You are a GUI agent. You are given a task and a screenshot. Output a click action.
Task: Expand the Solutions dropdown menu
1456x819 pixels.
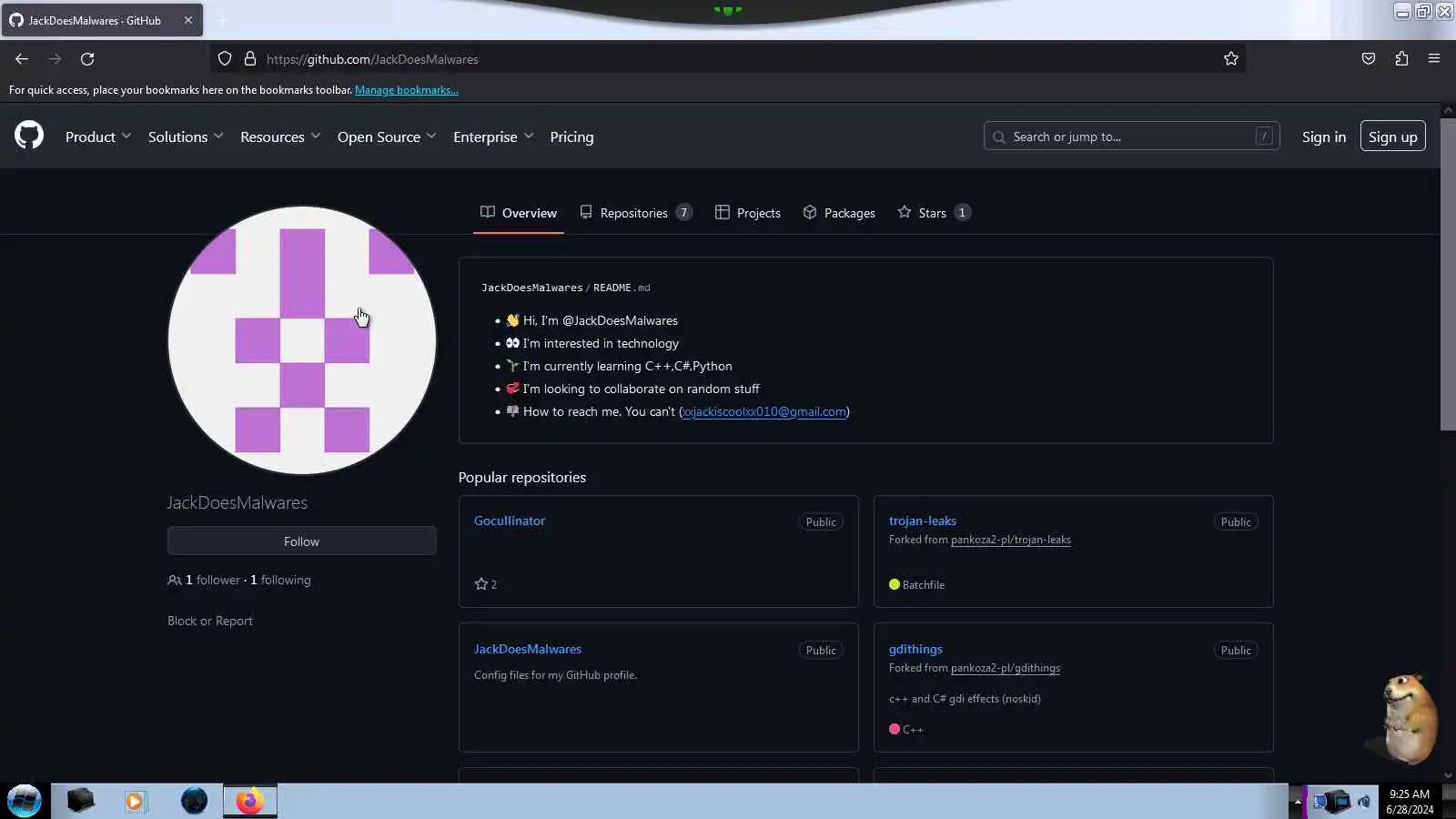coord(186,136)
